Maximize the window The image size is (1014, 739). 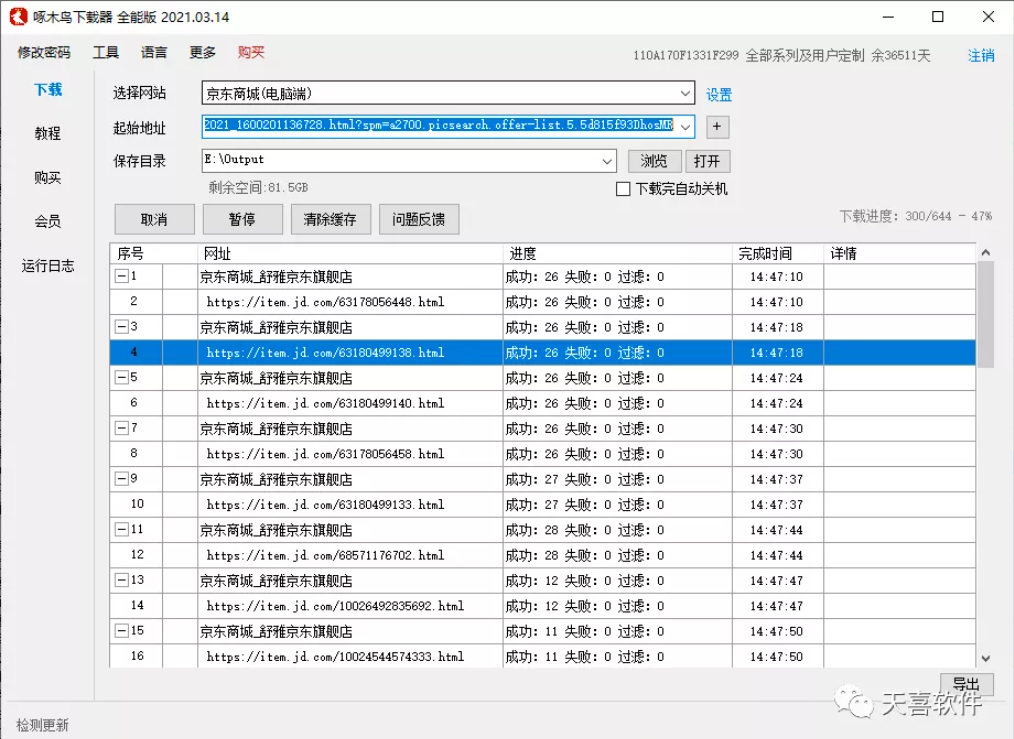(938, 17)
